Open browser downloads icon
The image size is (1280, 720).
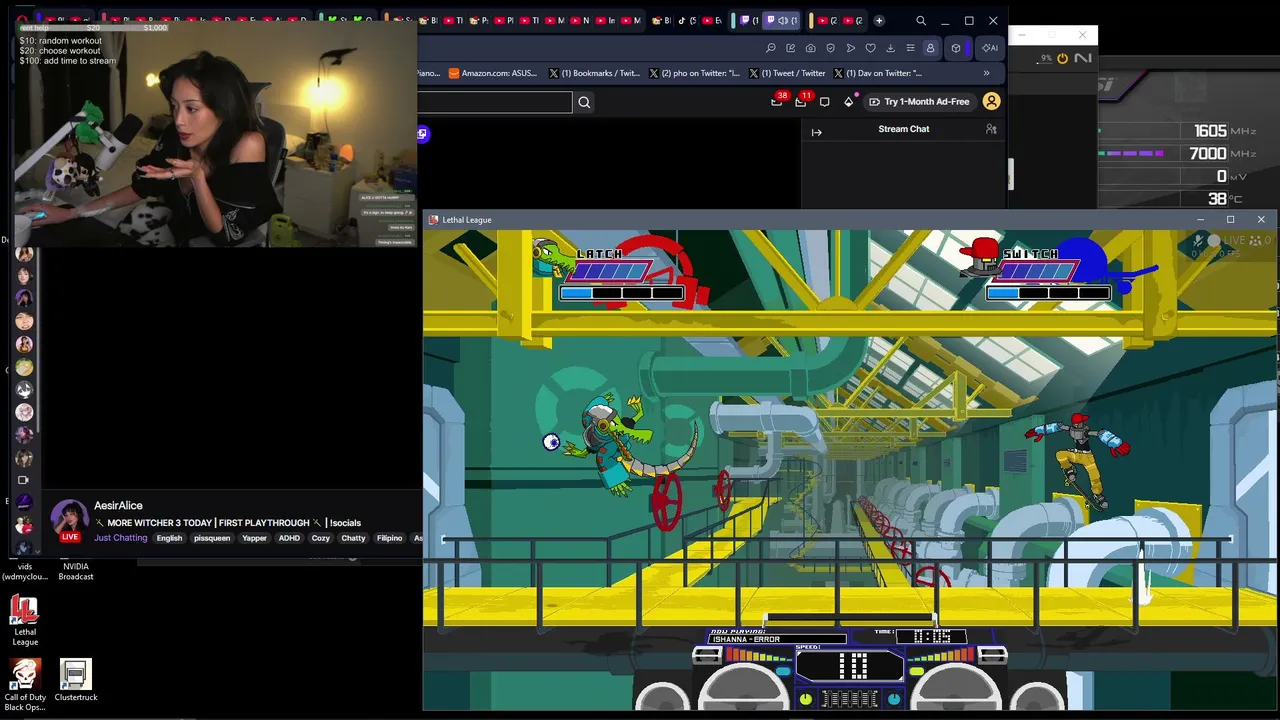890,48
